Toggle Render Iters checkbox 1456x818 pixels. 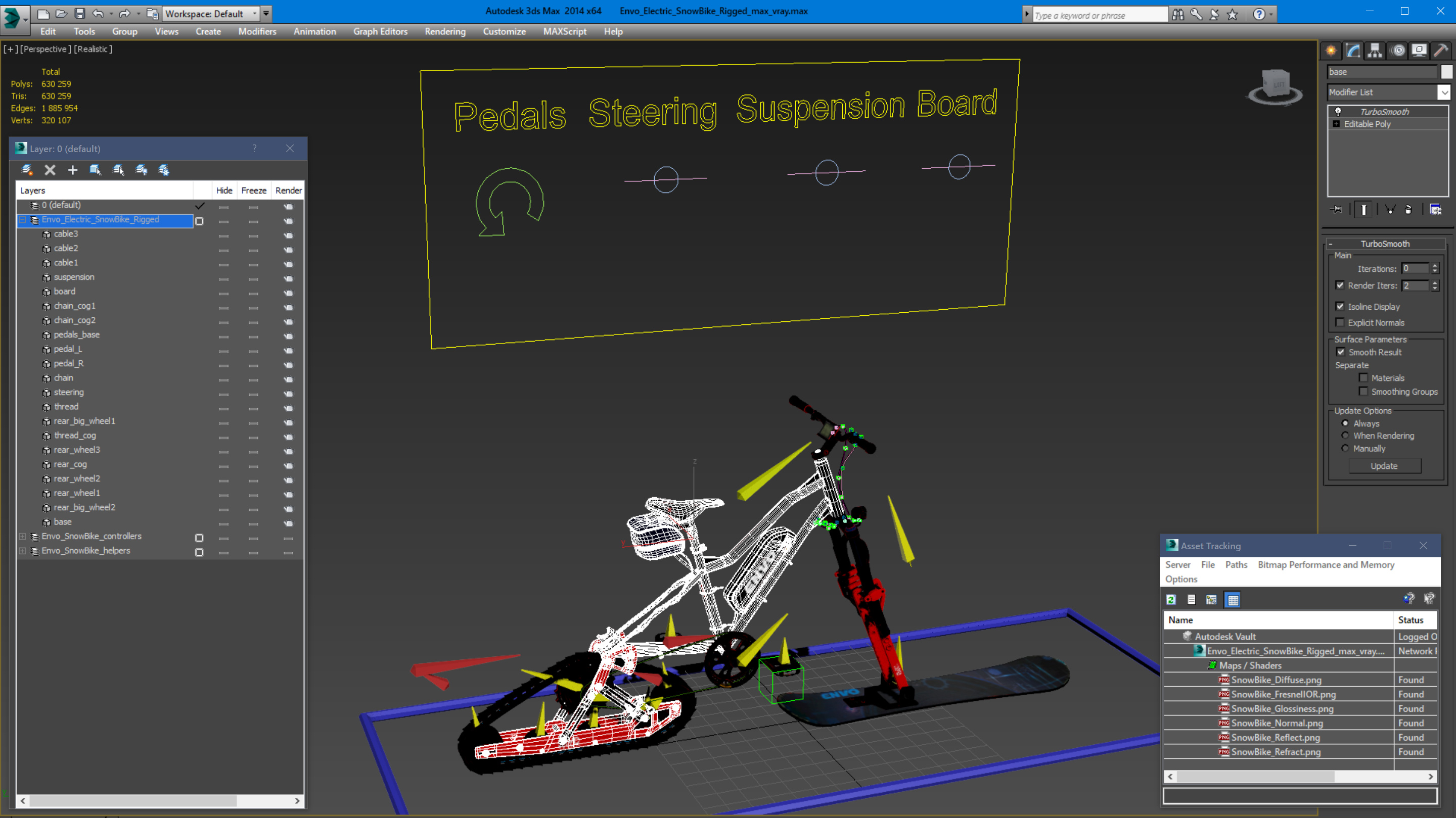1340,285
